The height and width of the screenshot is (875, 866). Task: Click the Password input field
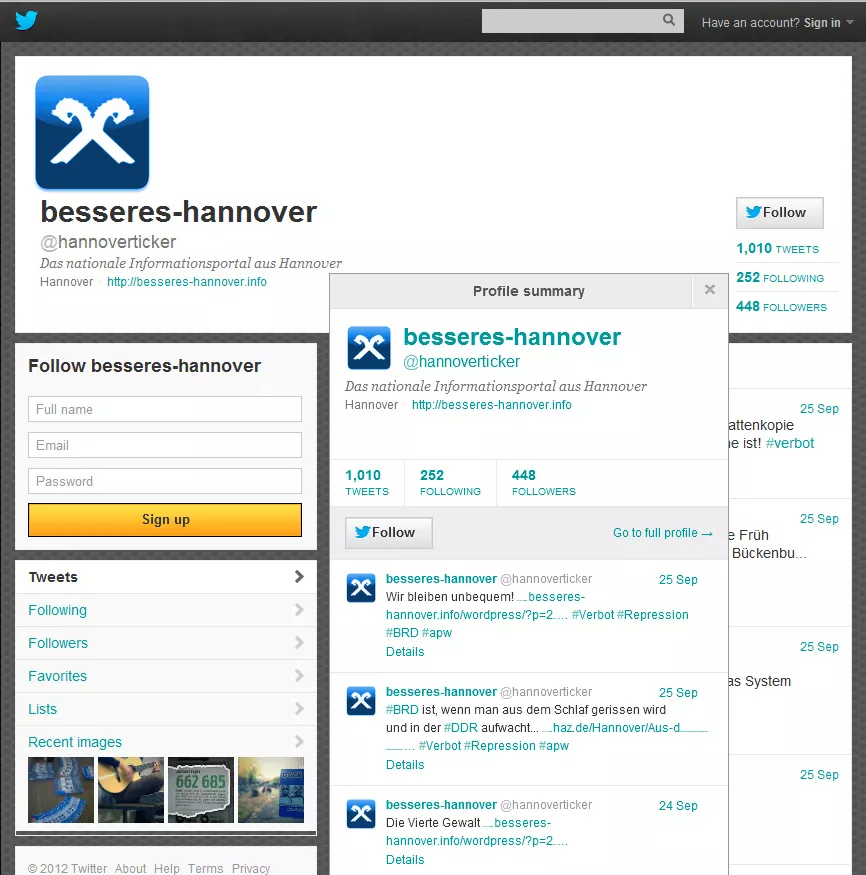pyautogui.click(x=165, y=481)
